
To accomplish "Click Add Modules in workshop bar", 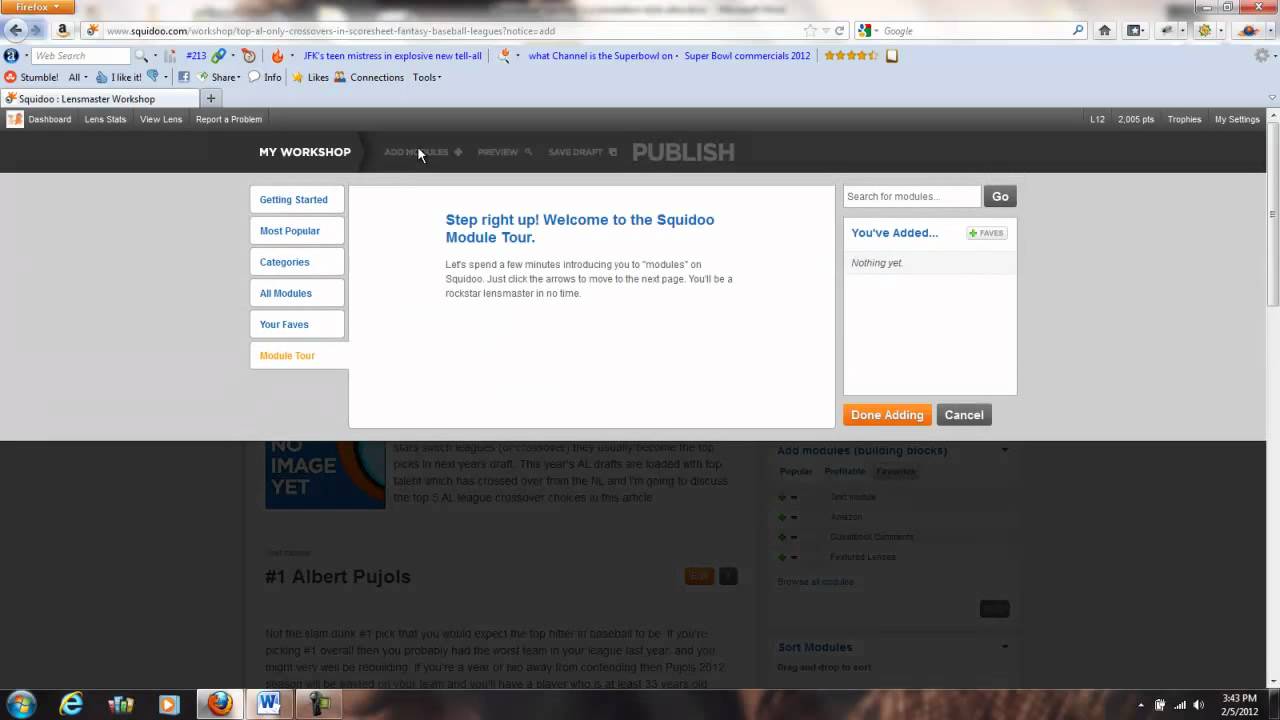I will [423, 152].
